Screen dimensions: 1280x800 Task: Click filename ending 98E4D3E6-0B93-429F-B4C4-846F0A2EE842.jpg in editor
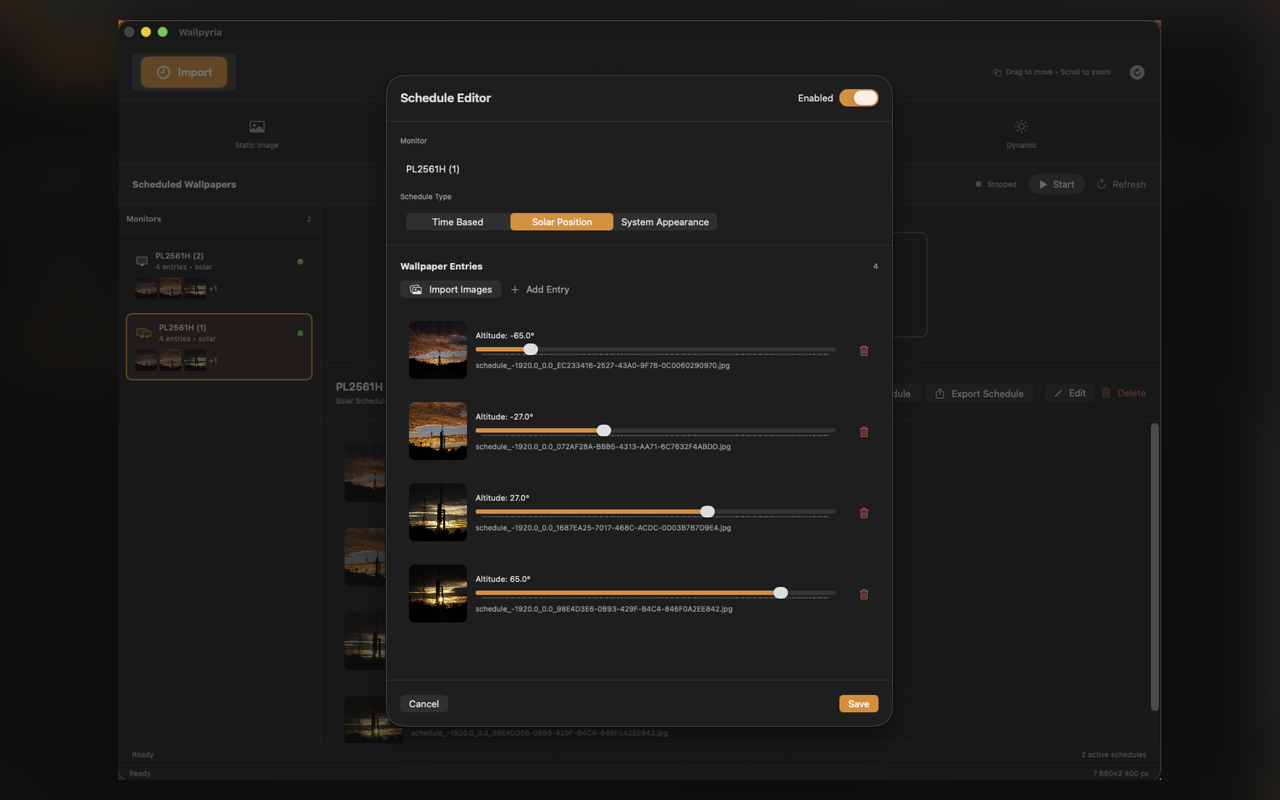[604, 609]
